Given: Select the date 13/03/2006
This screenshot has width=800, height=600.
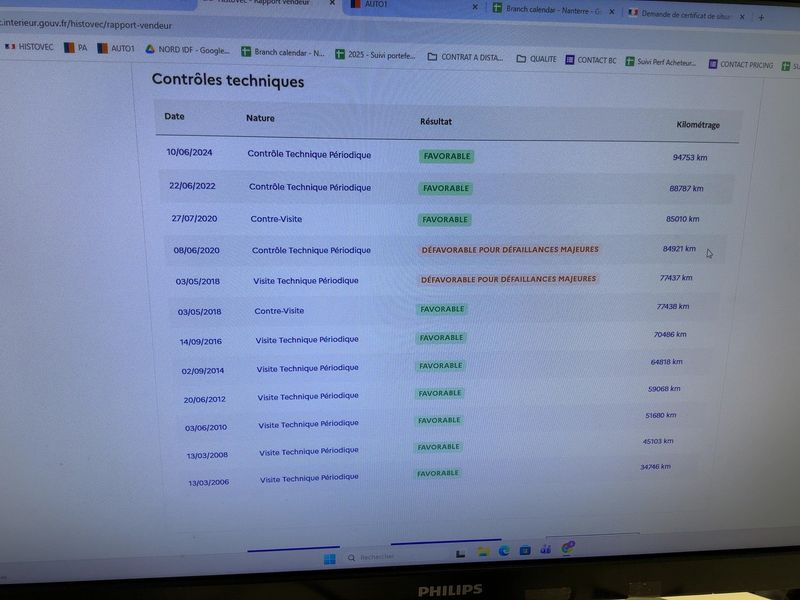Looking at the screenshot, I should (209, 482).
